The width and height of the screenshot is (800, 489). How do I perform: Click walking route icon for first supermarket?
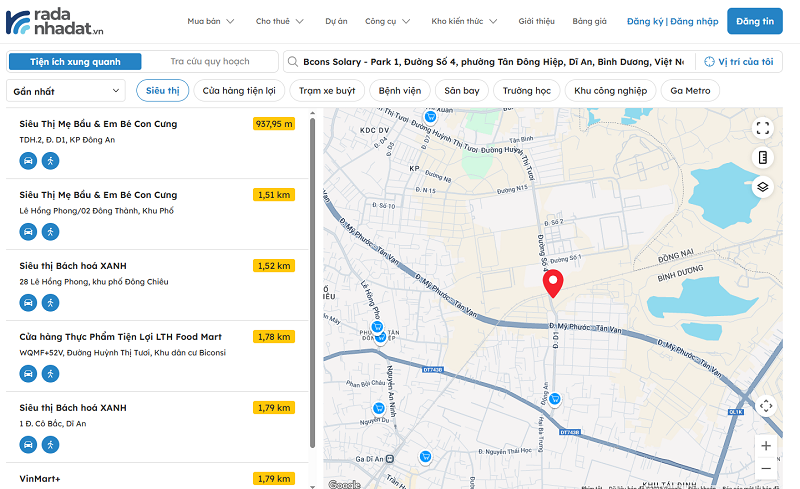point(50,161)
